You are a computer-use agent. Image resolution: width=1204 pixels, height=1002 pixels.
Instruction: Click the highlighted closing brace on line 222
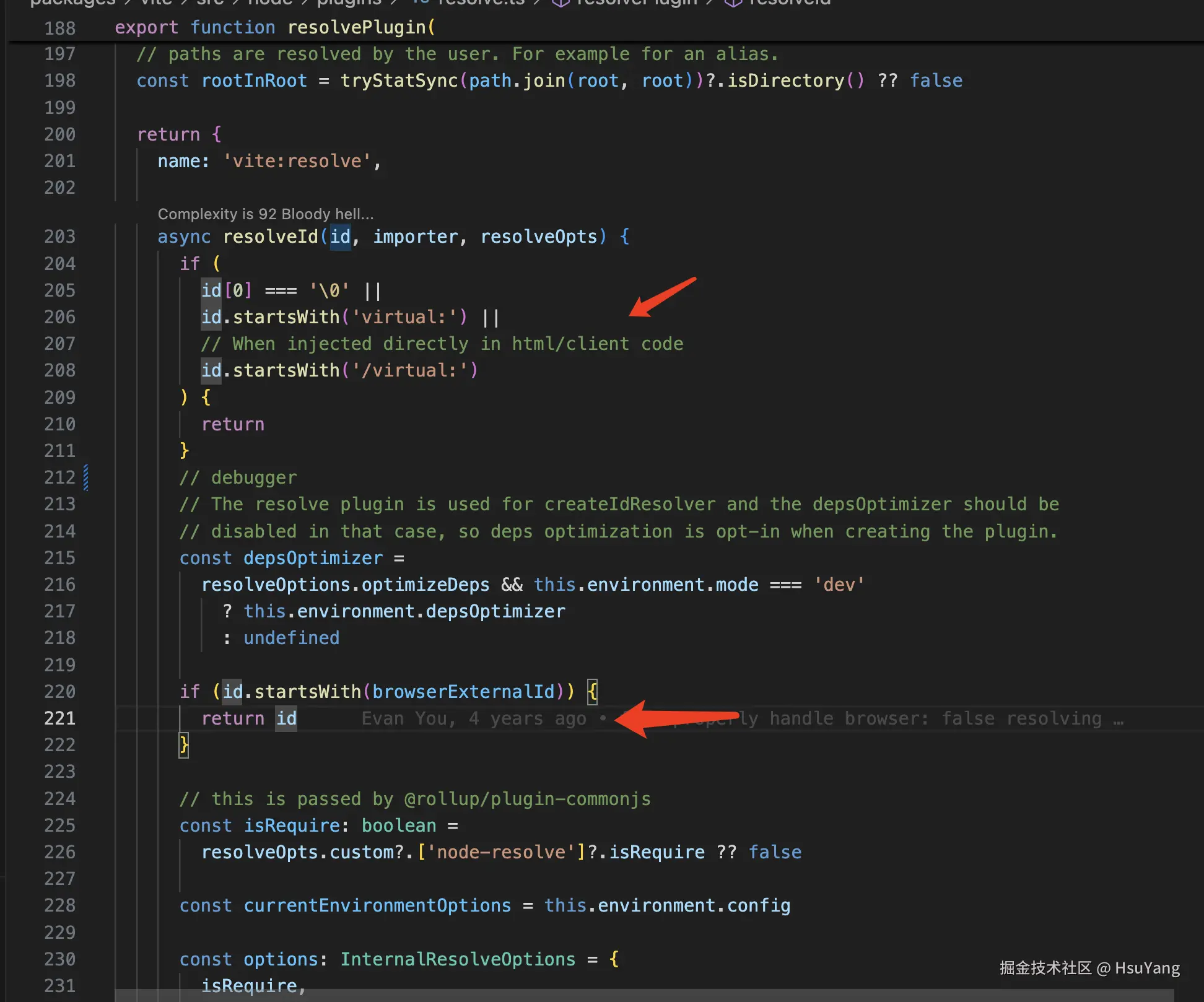click(x=184, y=744)
